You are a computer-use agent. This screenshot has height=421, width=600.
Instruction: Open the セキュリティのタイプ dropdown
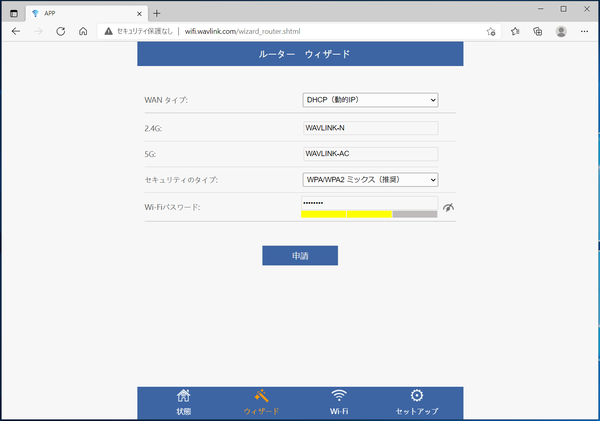coord(370,179)
